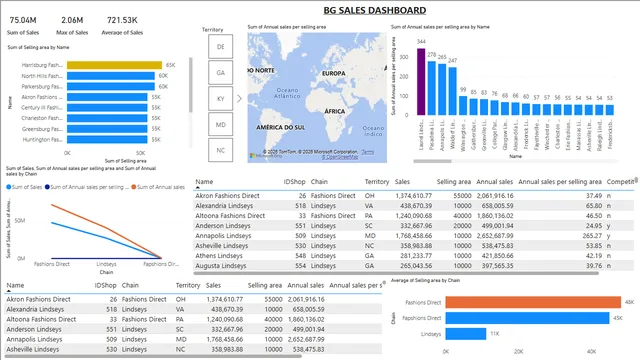Click the Sum of Sales legend marker
The width and height of the screenshot is (640, 360).
(9, 187)
